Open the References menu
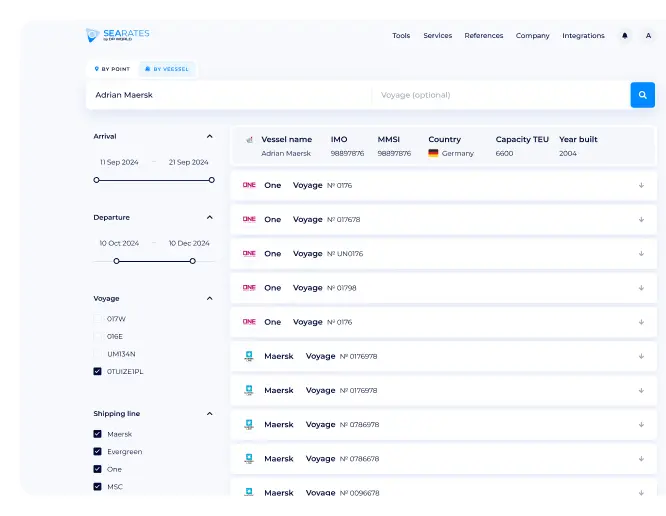Screen dimensions: 666x516 click(484, 36)
